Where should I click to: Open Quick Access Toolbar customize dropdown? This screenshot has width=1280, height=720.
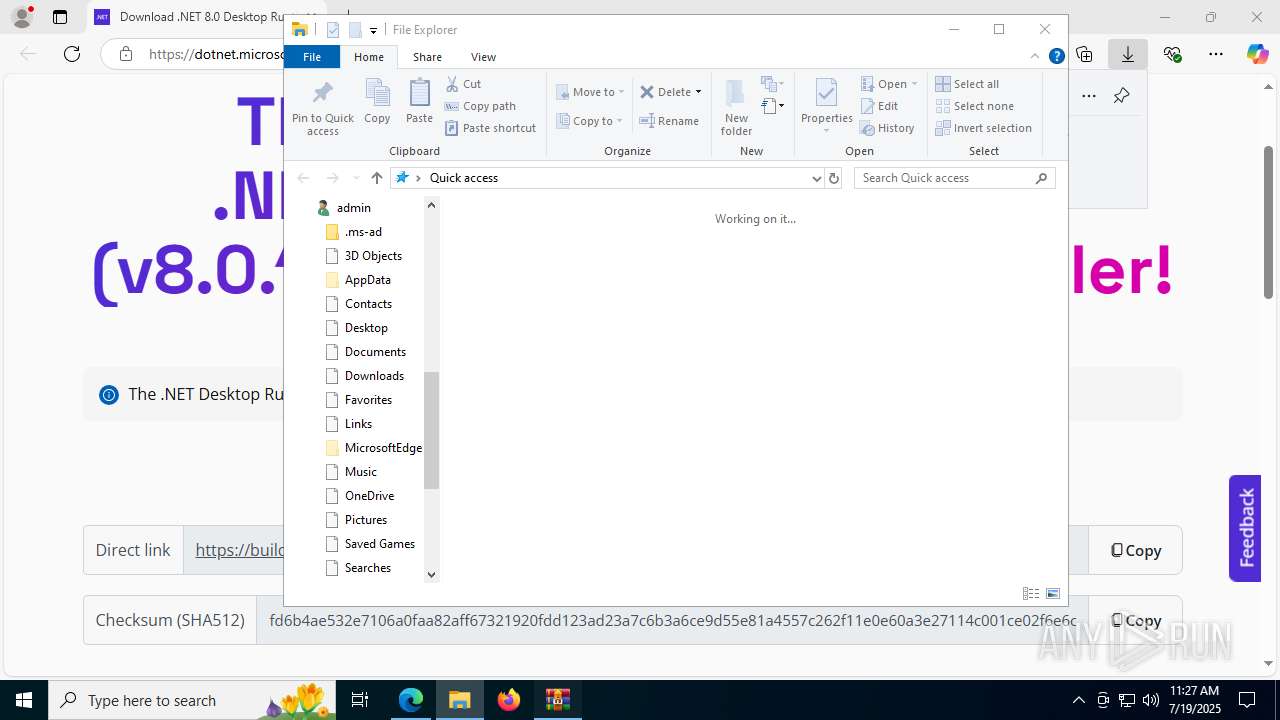pyautogui.click(x=373, y=30)
